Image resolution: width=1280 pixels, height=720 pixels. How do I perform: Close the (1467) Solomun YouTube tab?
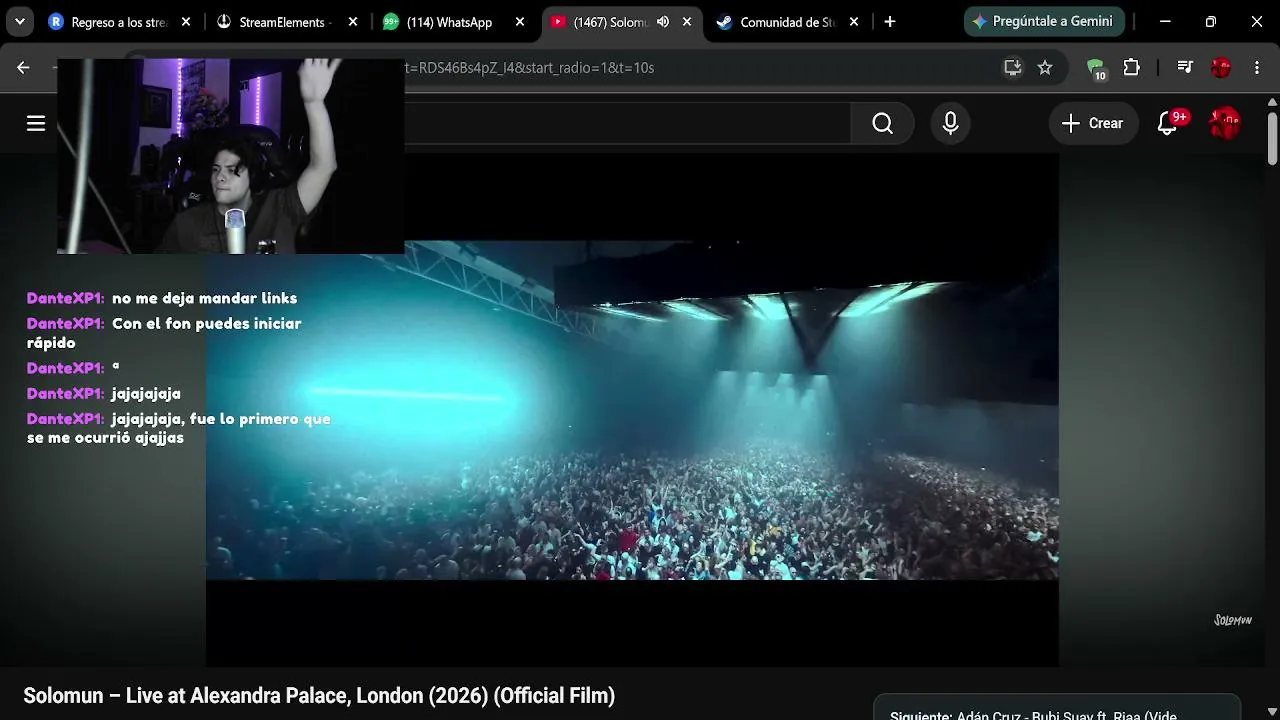coord(687,22)
